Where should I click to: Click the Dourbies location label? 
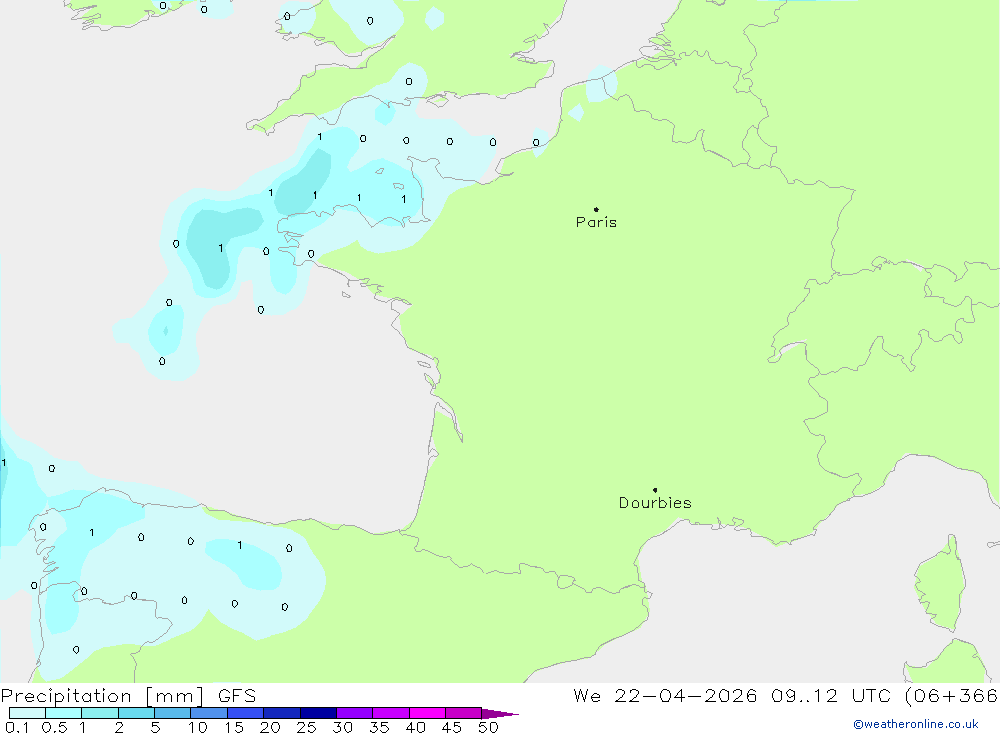tap(655, 503)
